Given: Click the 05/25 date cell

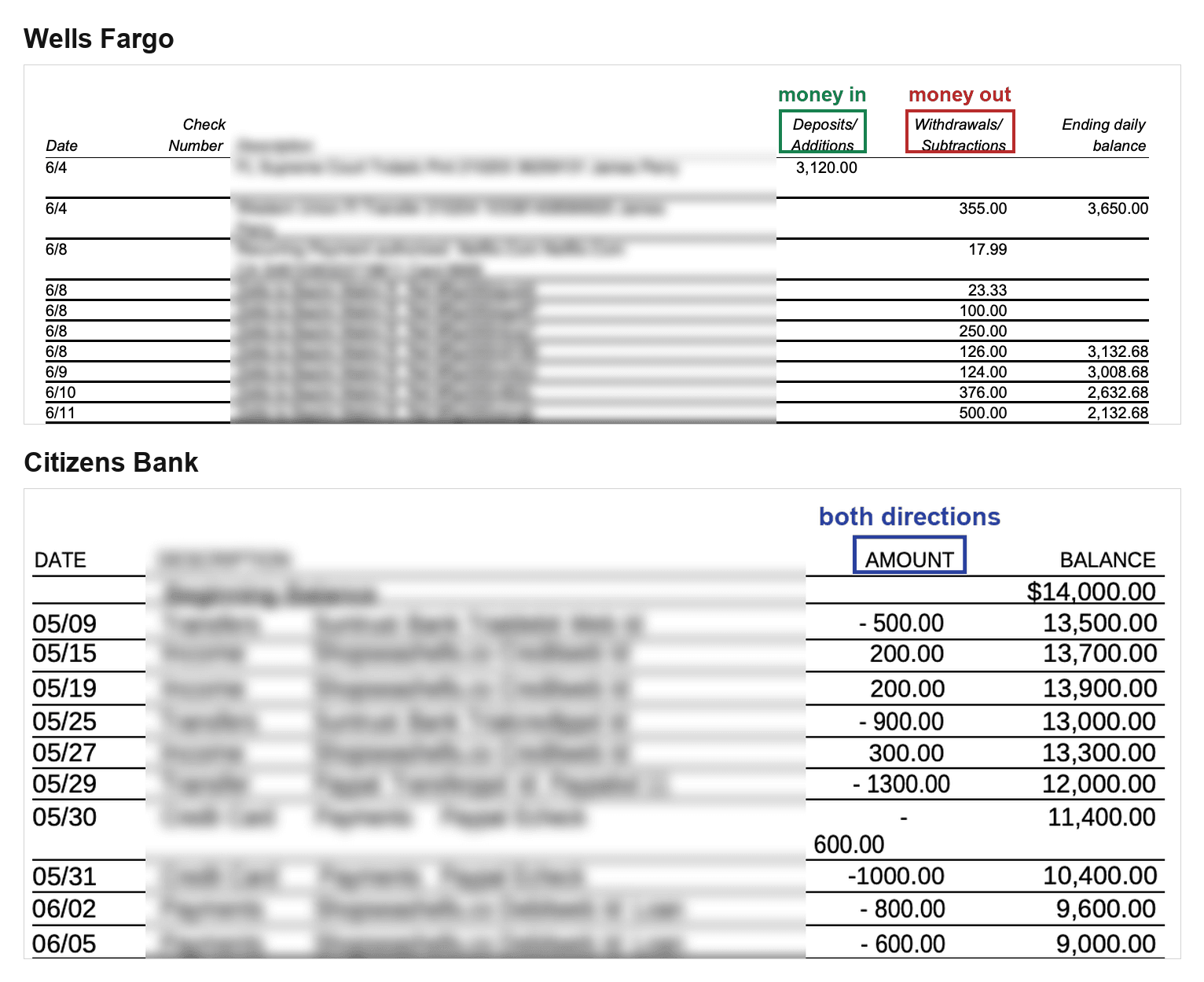Looking at the screenshot, I should pyautogui.click(x=64, y=721).
